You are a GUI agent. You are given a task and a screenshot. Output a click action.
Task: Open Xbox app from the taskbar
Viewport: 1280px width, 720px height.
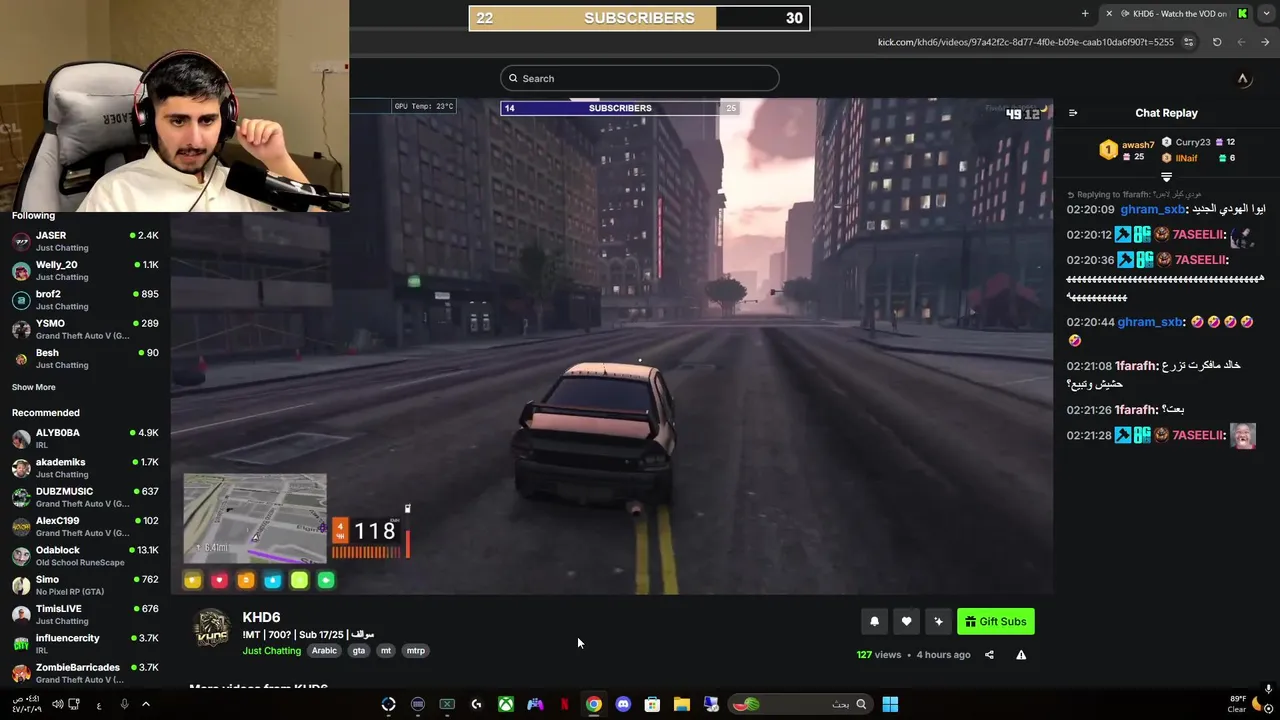(x=506, y=704)
